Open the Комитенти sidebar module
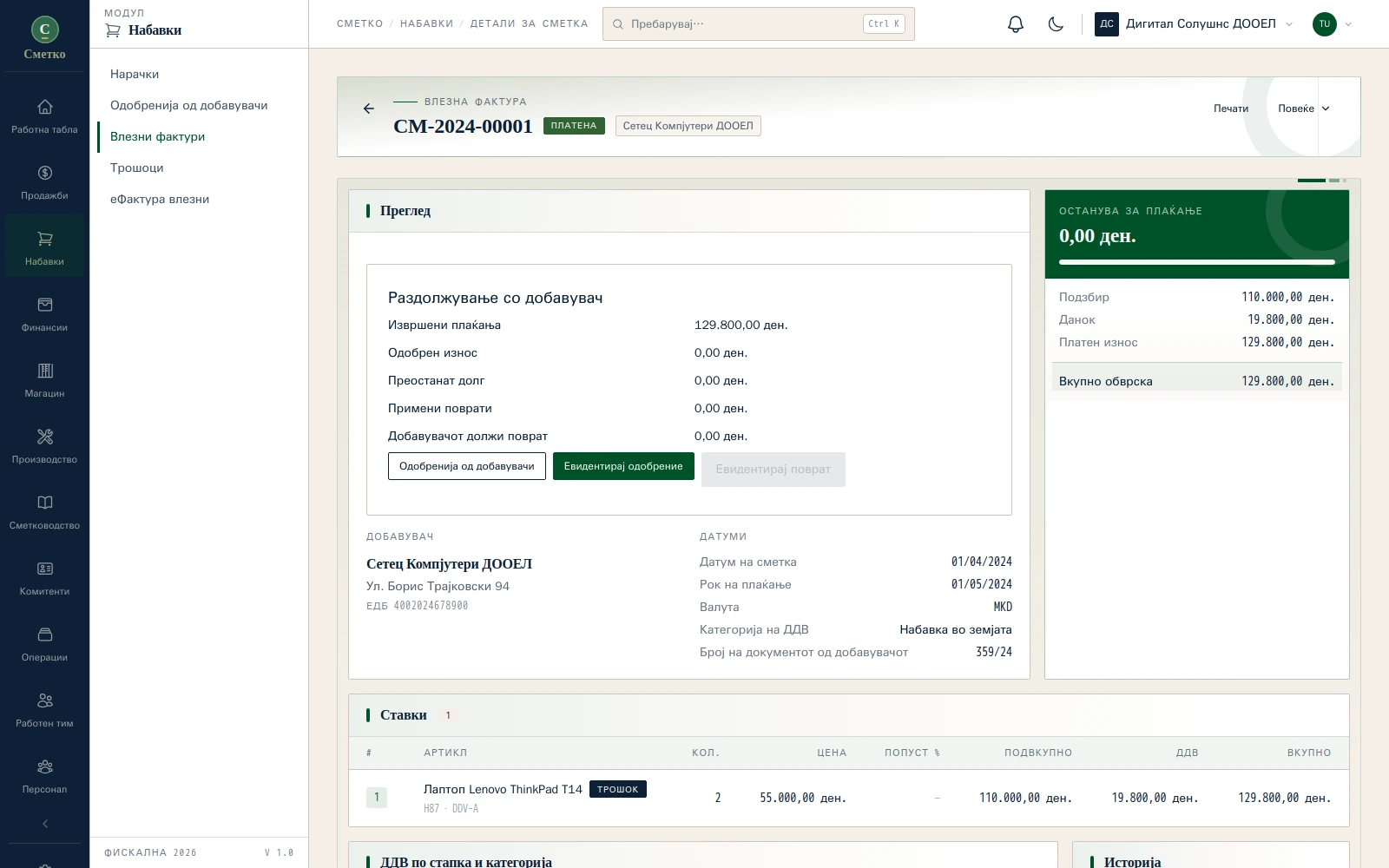 pyautogui.click(x=44, y=577)
